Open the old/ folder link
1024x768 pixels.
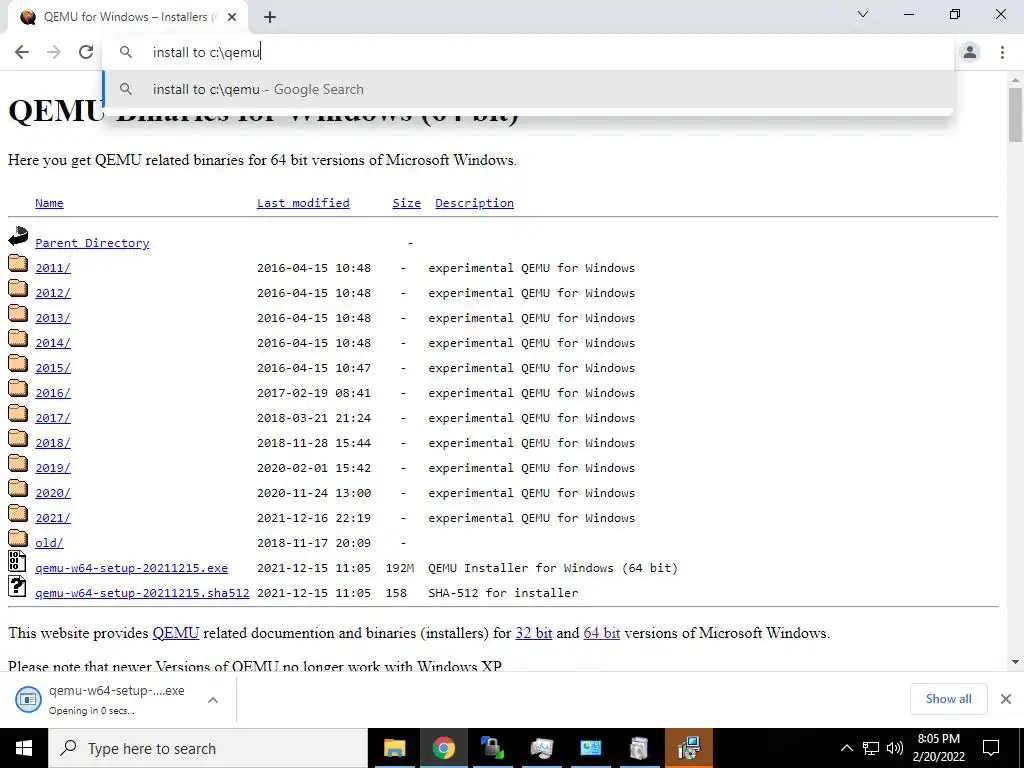point(49,543)
